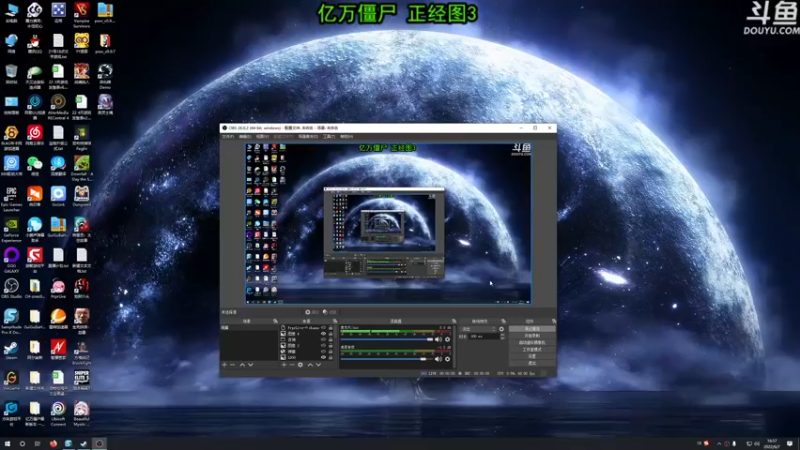
Task: Add a new source with the plus icon
Action: tap(284, 365)
